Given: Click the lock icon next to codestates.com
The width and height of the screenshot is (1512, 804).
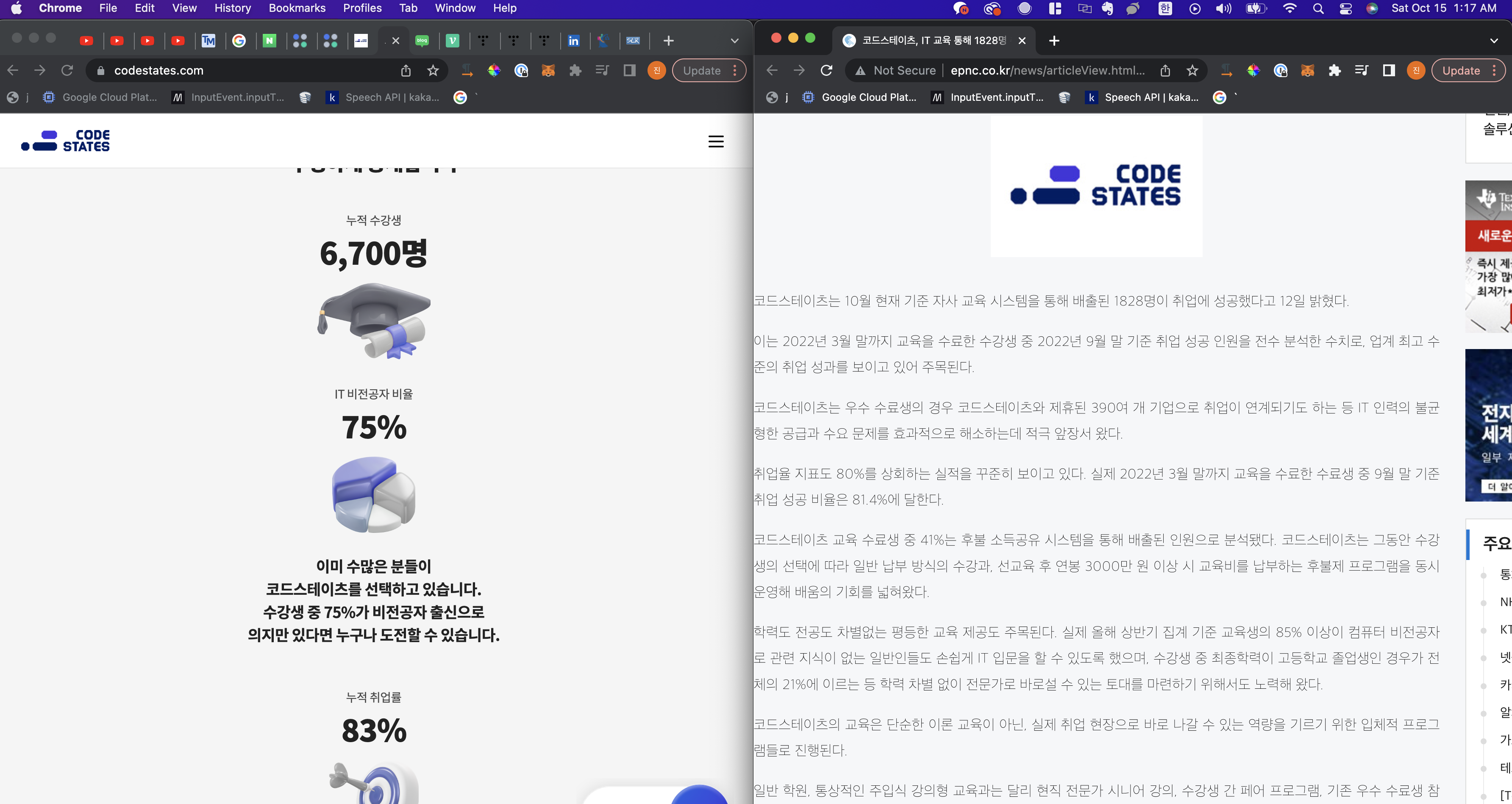Looking at the screenshot, I should pyautogui.click(x=100, y=70).
